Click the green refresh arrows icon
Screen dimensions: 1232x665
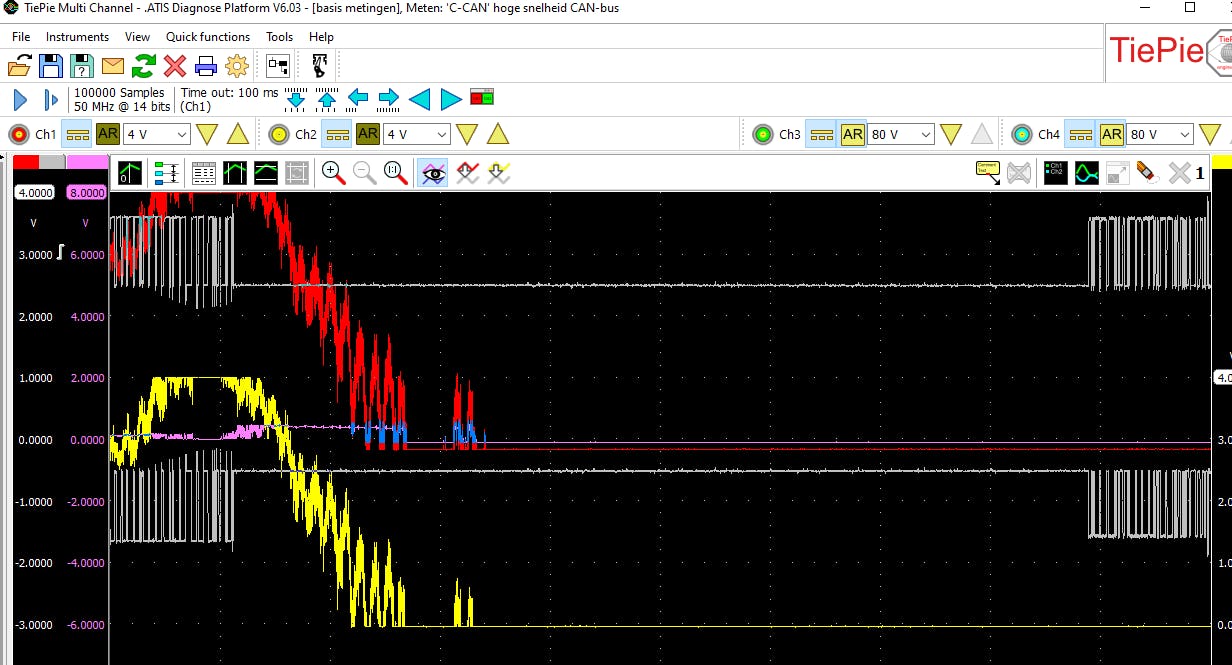pyautogui.click(x=144, y=66)
